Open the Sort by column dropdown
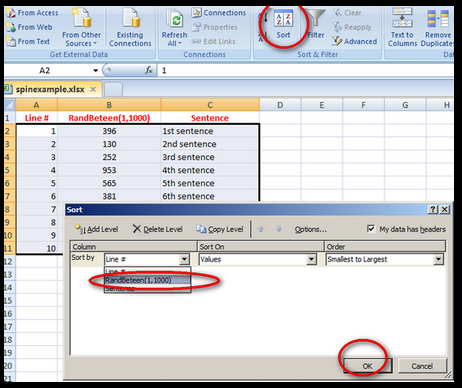The height and width of the screenshot is (388, 462). 184,259
